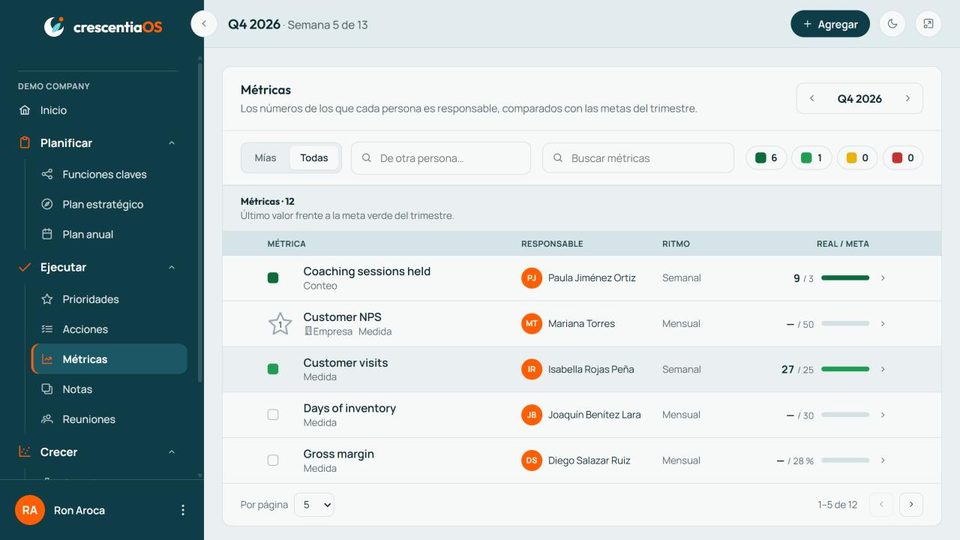Go to the next quarter after Q4 2026
The height and width of the screenshot is (540, 960).
pos(907,99)
